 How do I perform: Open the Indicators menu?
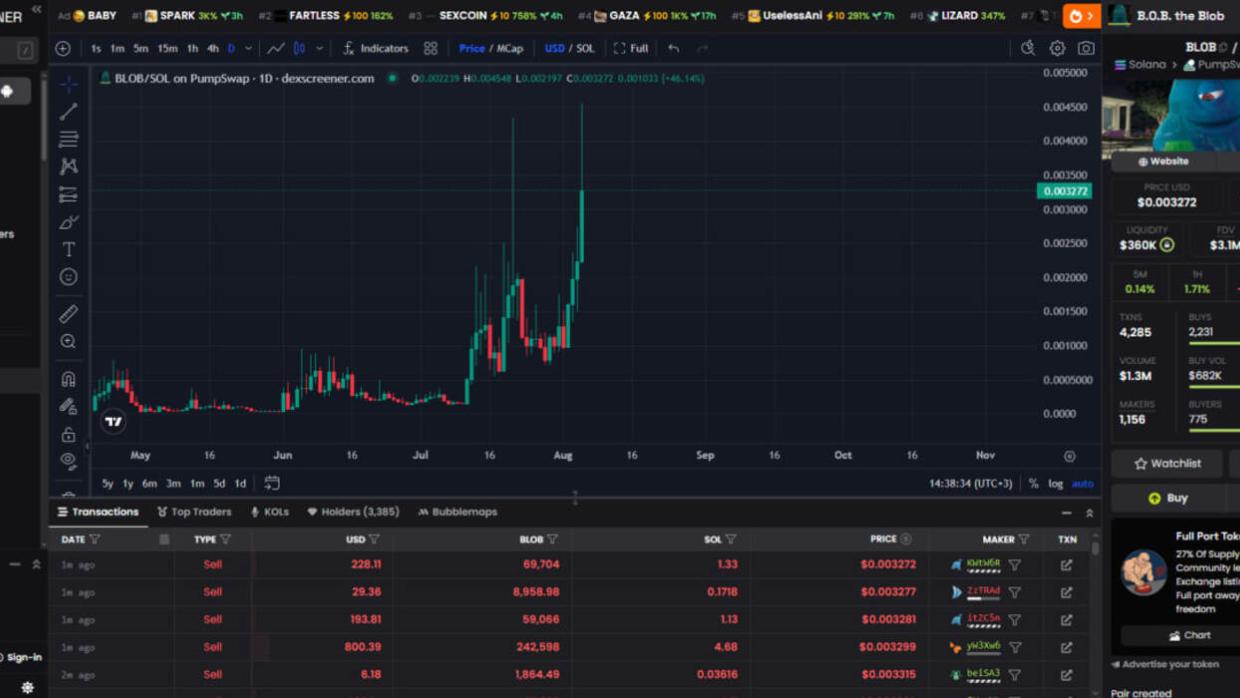[x=375, y=48]
